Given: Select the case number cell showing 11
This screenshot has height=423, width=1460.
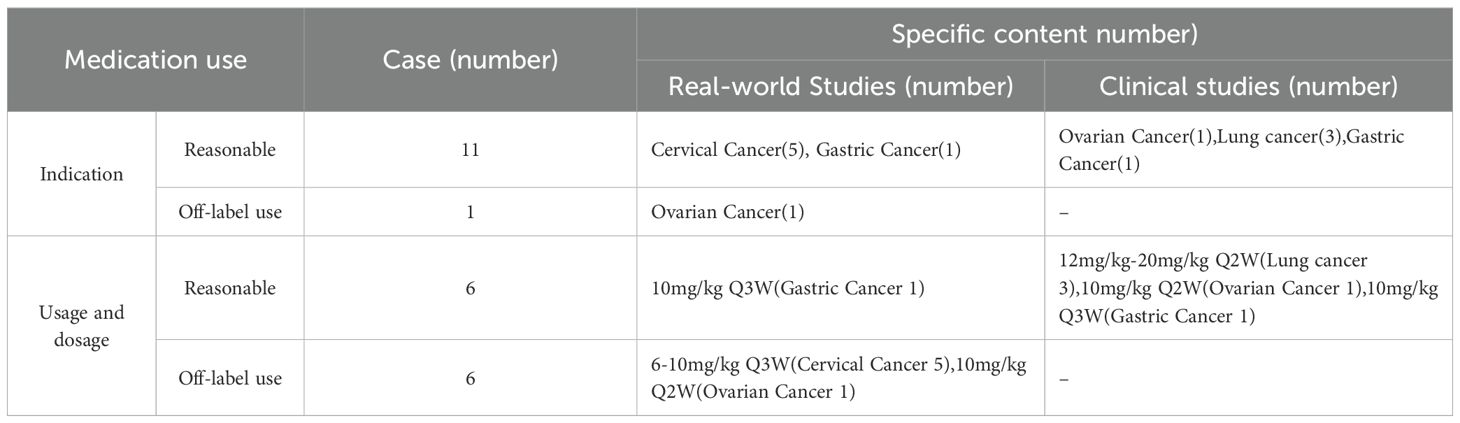Looking at the screenshot, I should pyautogui.click(x=470, y=150).
